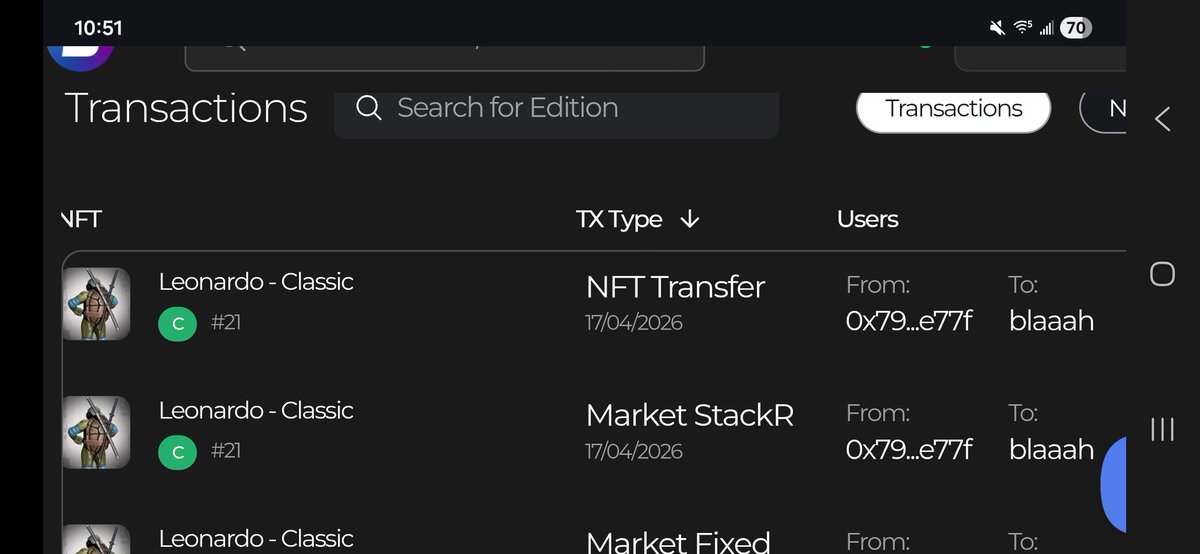
Task: Tap the battery indicator in status bar
Action: point(1075,28)
